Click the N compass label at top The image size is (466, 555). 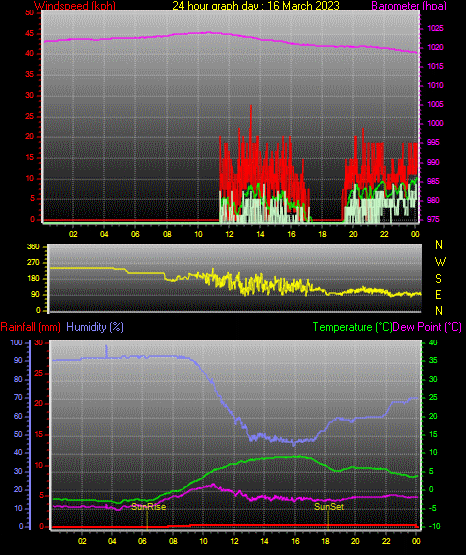coord(439,245)
